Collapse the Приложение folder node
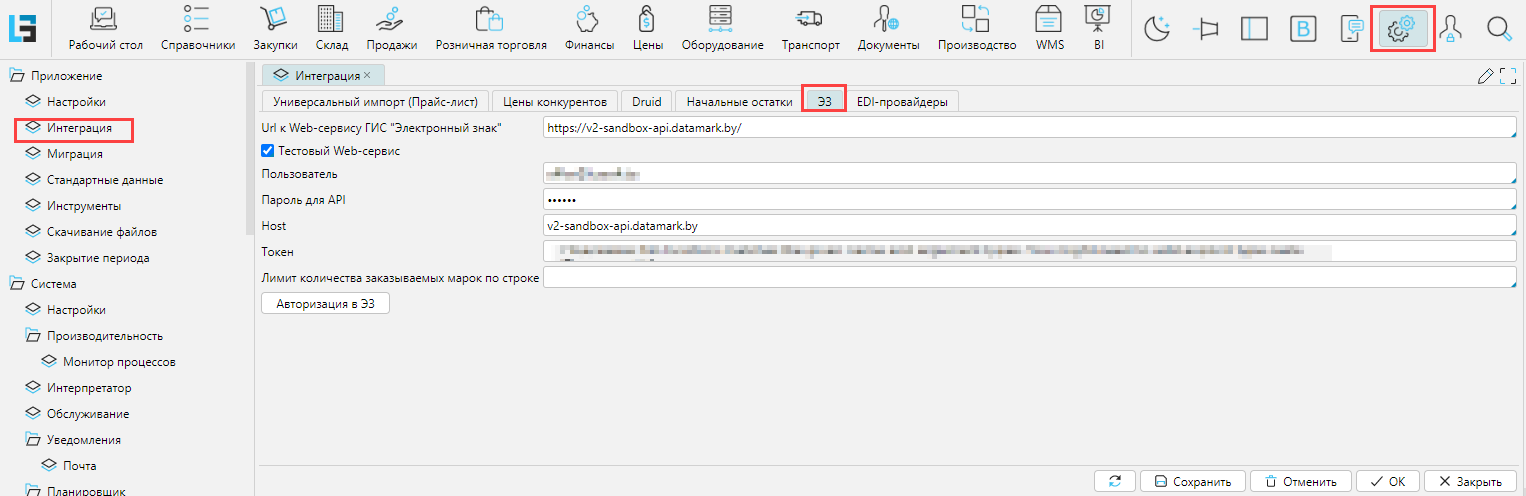The width and height of the screenshot is (1526, 496). (x=16, y=76)
